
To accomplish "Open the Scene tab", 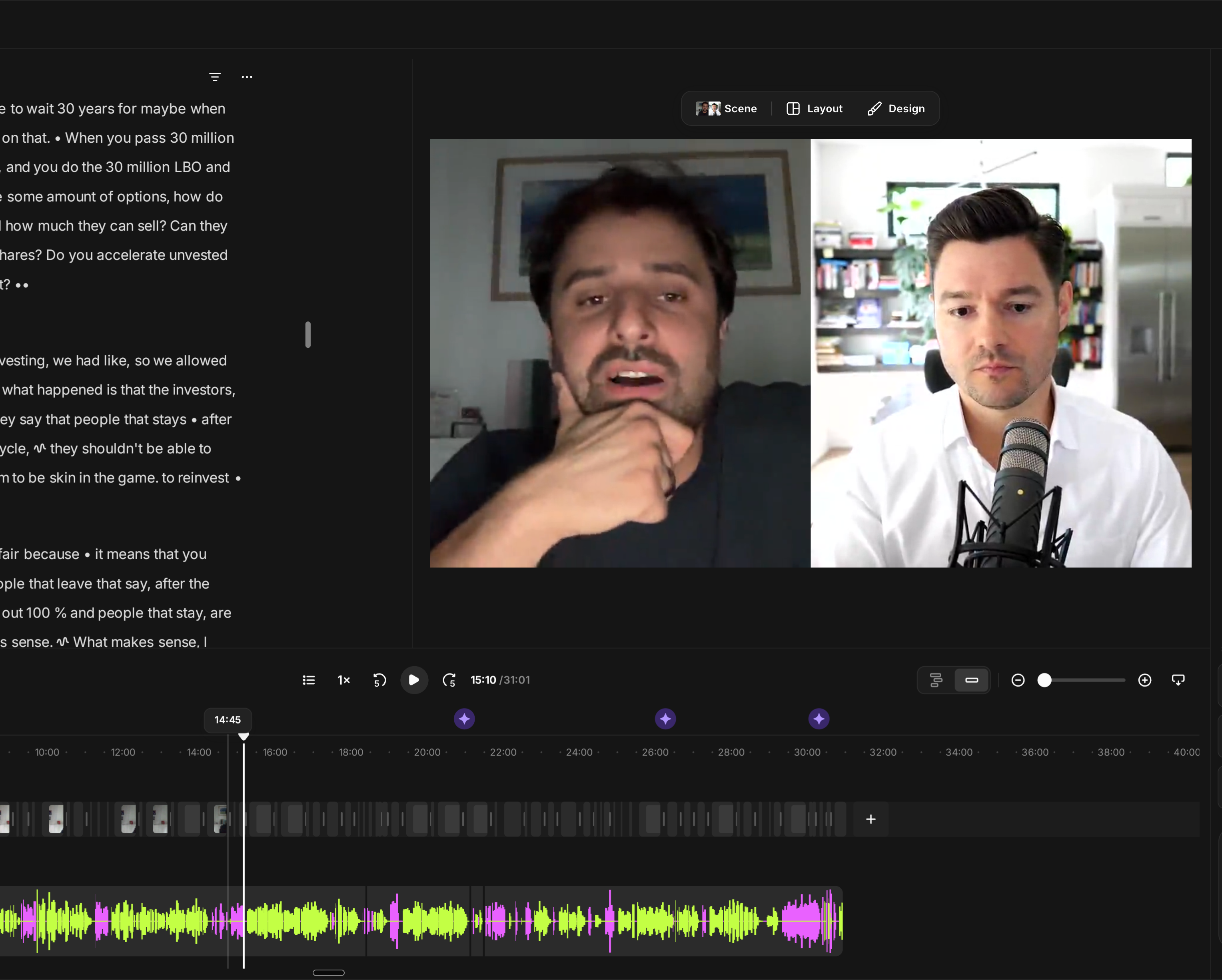I will pyautogui.click(x=726, y=109).
